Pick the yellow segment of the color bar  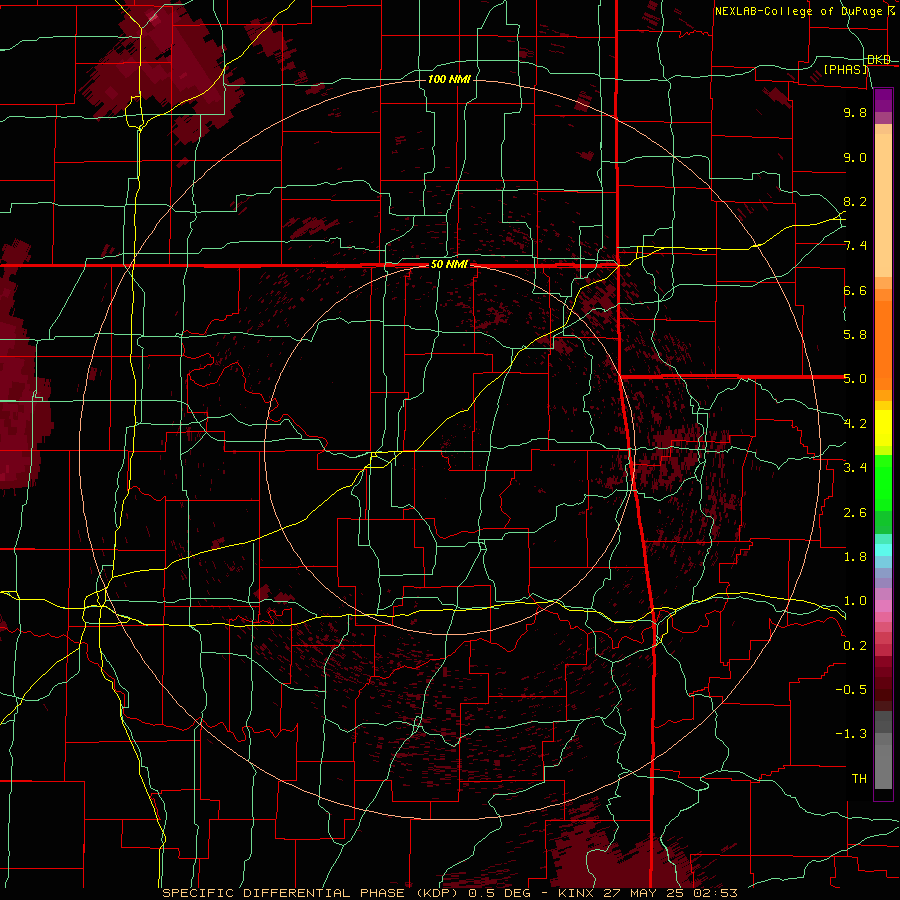(883, 428)
